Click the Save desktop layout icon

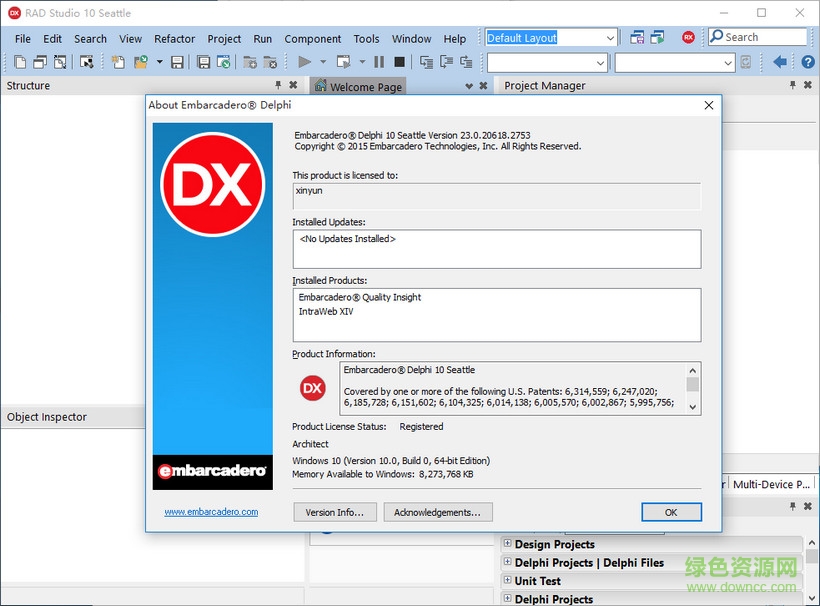635,36
